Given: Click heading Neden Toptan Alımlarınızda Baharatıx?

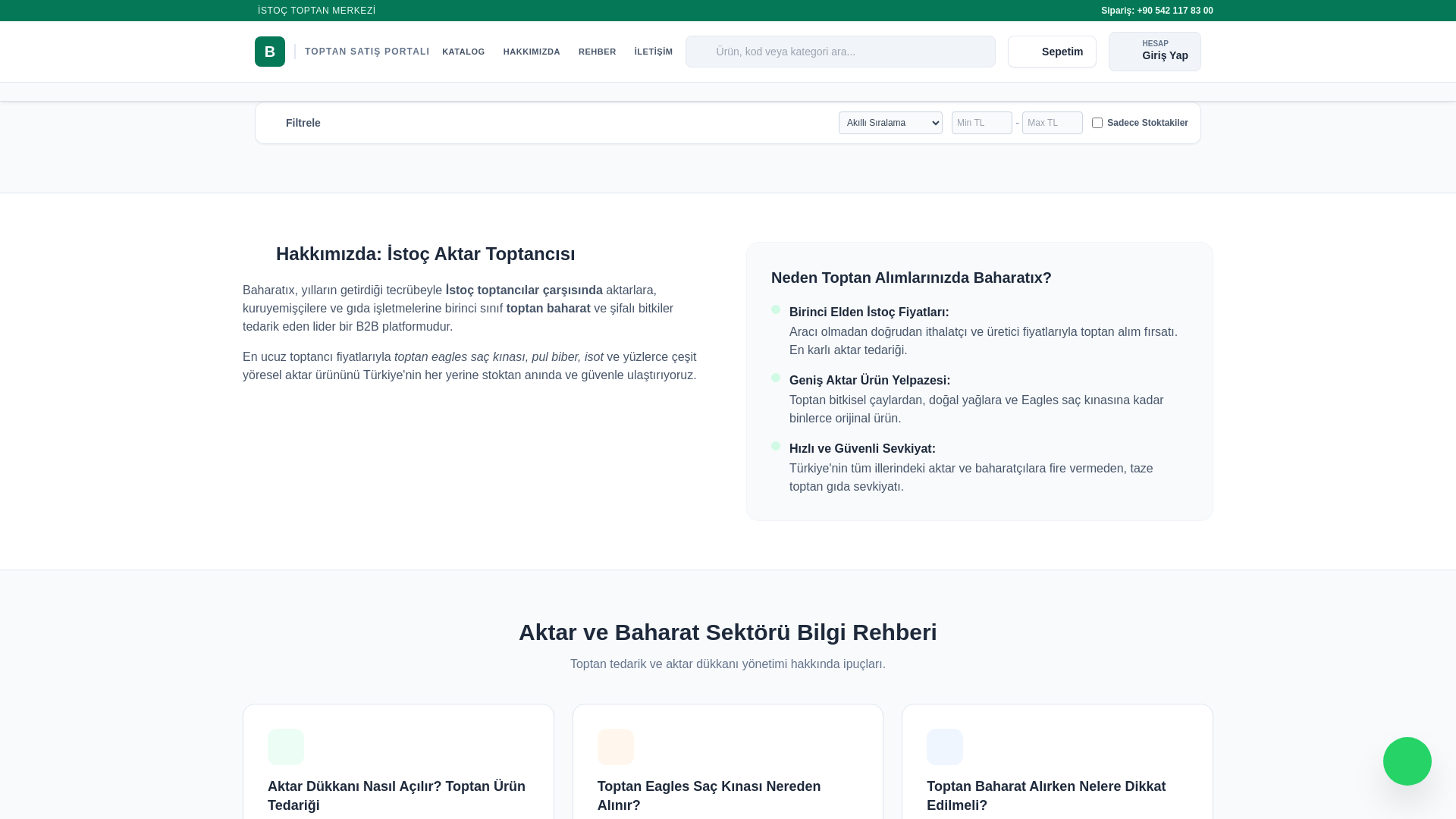Looking at the screenshot, I should (x=912, y=278).
